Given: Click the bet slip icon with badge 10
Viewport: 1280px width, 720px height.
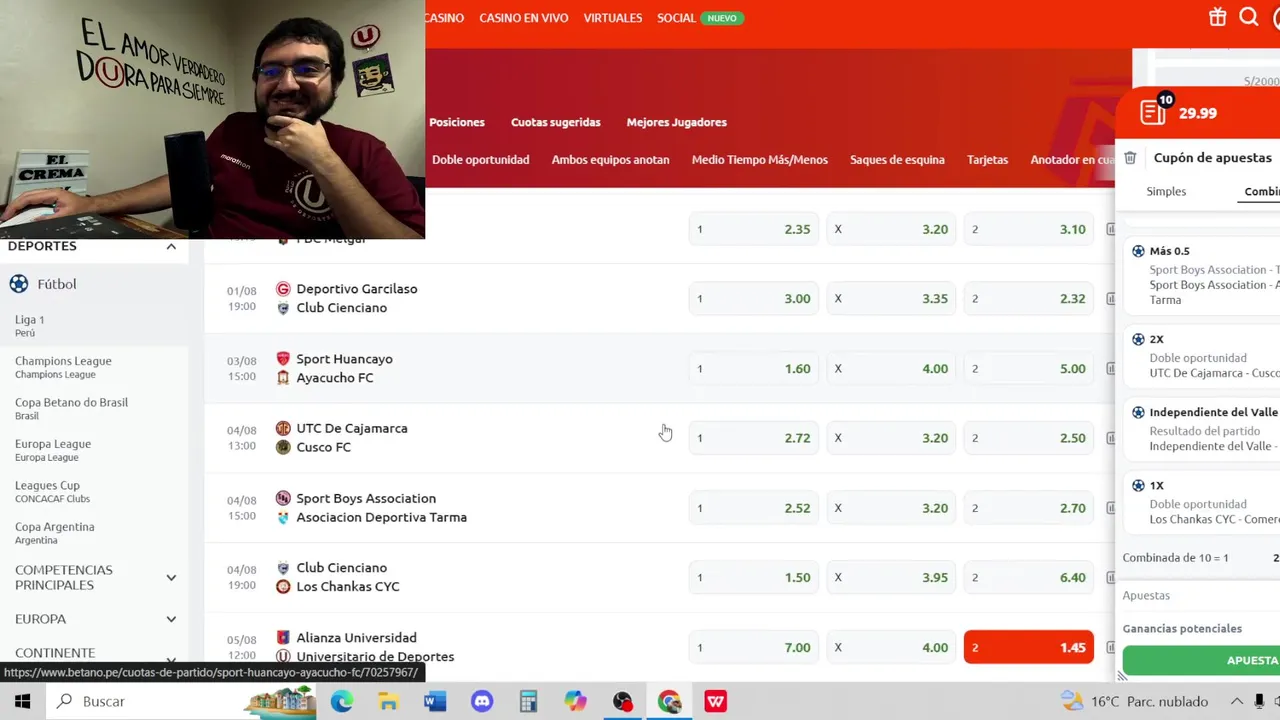Looking at the screenshot, I should coord(1154,111).
